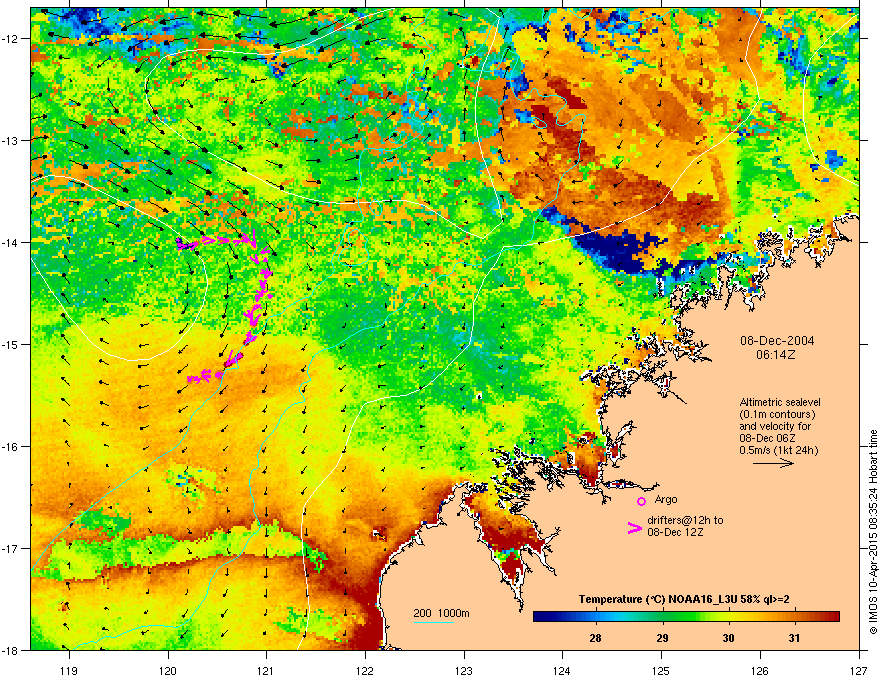
Task: Click the 31 tick label on the color bar
Action: [x=794, y=638]
